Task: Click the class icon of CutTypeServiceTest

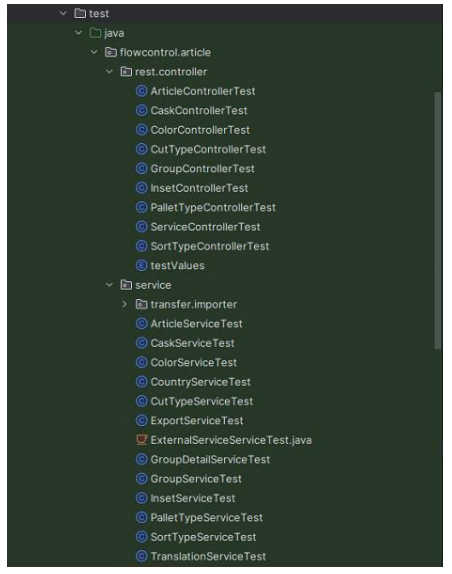Action: 142,401
